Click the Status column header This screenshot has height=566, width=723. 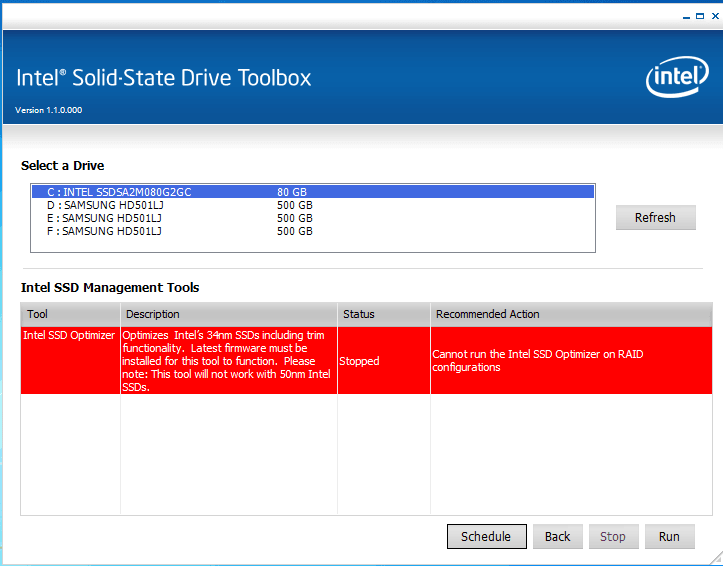pyautogui.click(x=384, y=314)
